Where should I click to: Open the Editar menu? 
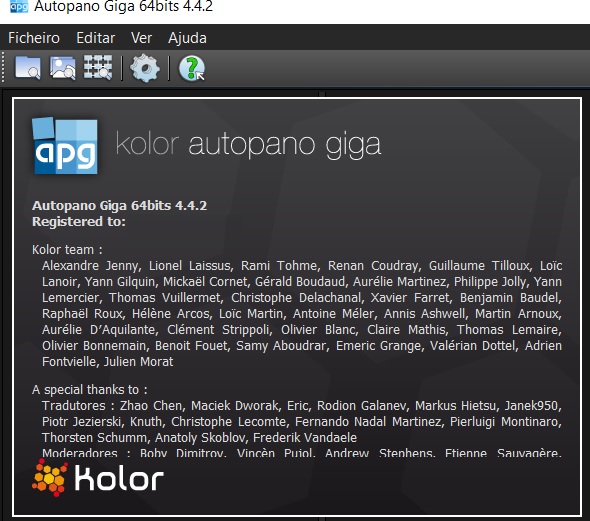(x=96, y=38)
